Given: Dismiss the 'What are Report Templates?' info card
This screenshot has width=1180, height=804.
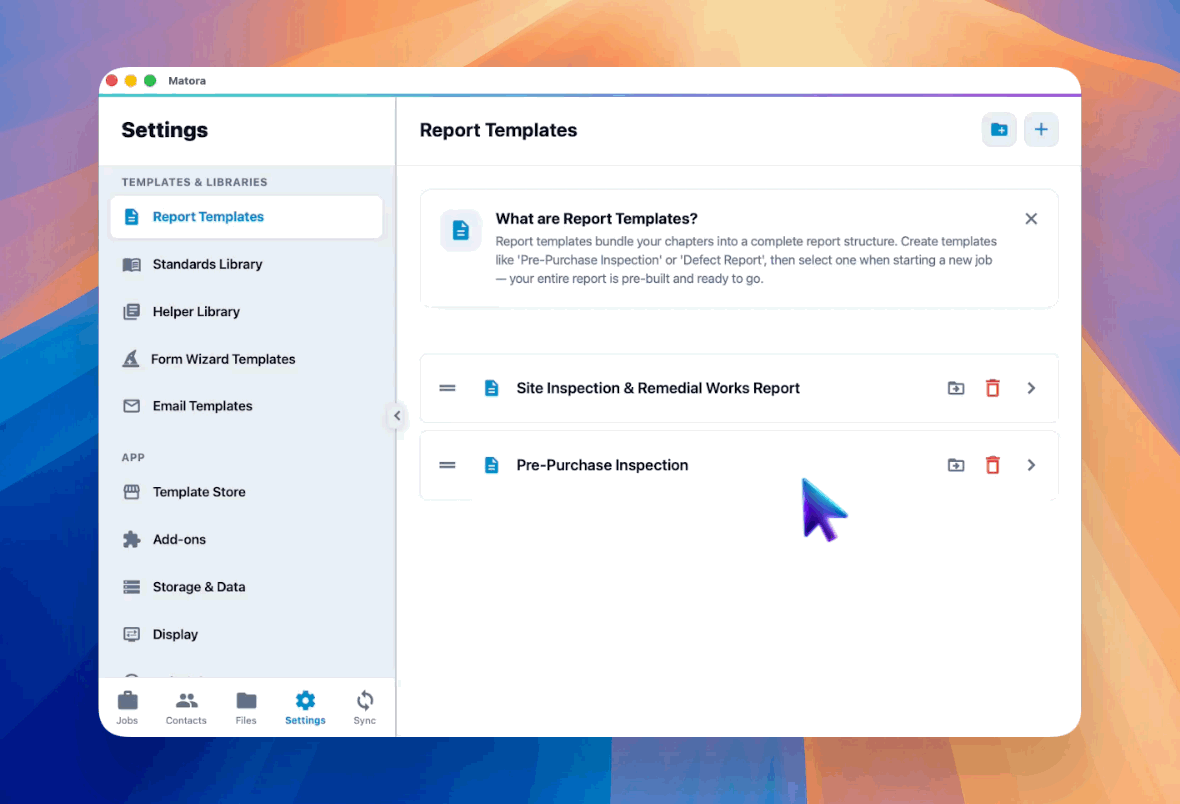Looking at the screenshot, I should [x=1031, y=219].
